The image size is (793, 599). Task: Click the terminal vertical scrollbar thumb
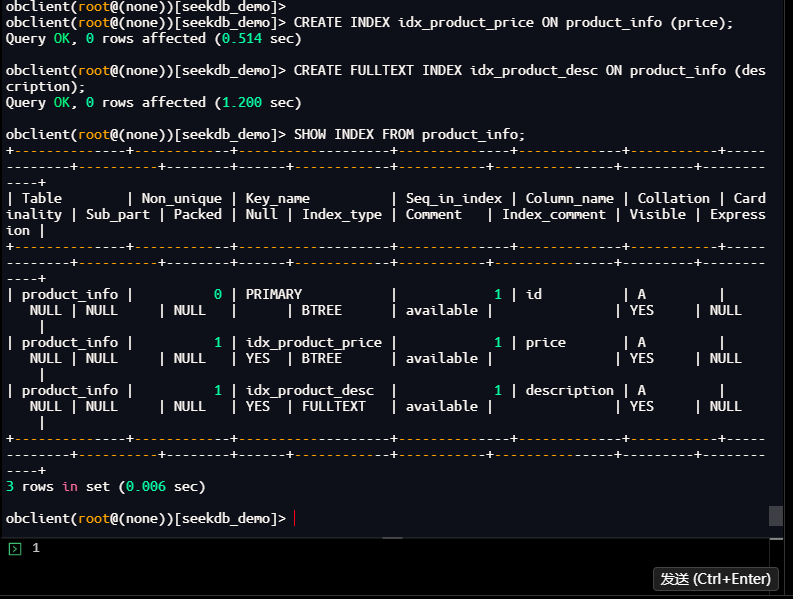[775, 516]
